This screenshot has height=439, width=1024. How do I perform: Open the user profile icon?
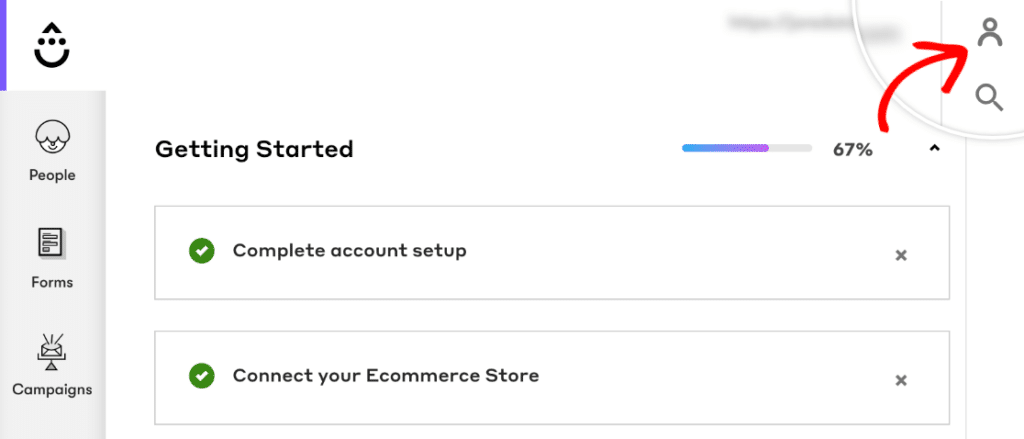989,32
